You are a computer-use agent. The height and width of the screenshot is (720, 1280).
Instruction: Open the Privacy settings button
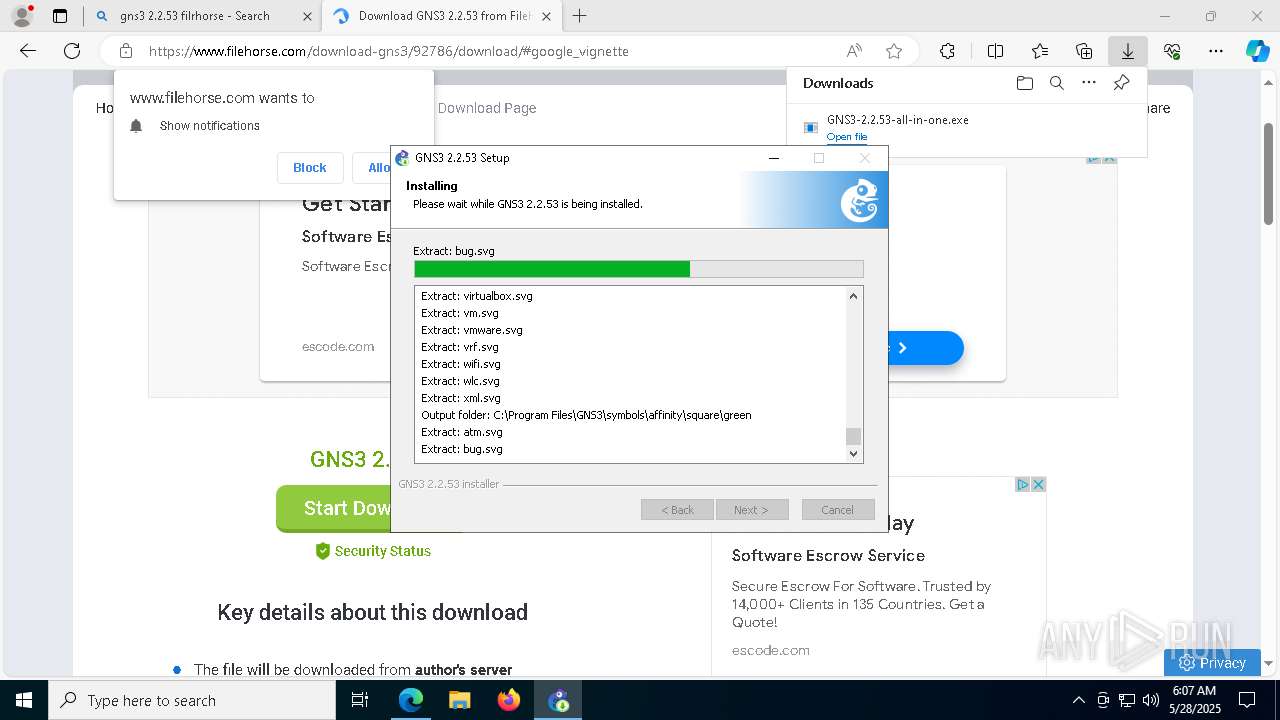tap(1212, 662)
